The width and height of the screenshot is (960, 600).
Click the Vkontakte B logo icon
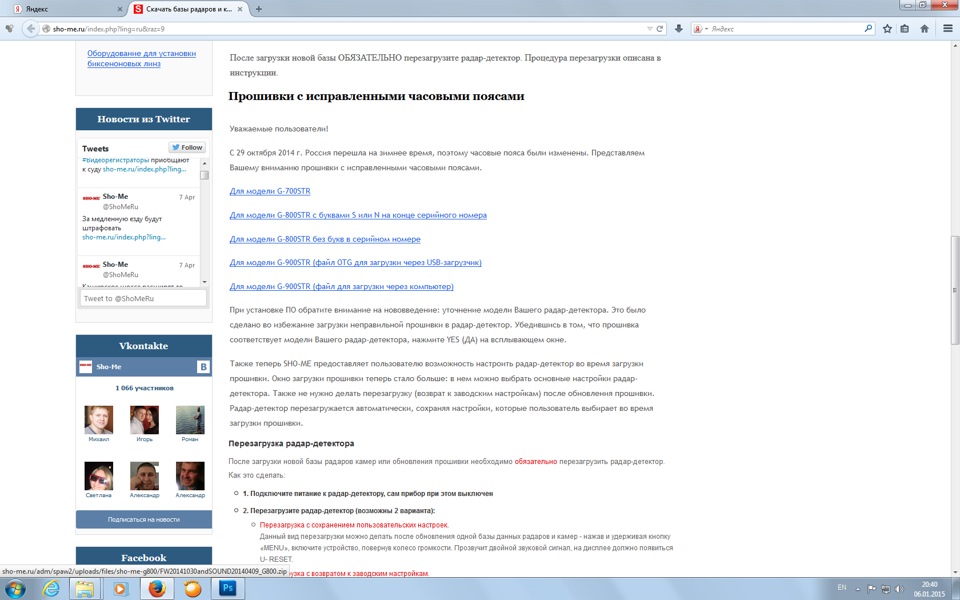[x=203, y=367]
